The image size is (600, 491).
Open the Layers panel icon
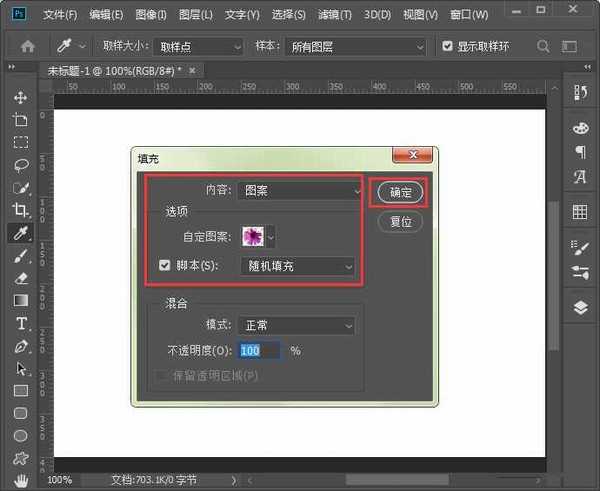pos(580,307)
